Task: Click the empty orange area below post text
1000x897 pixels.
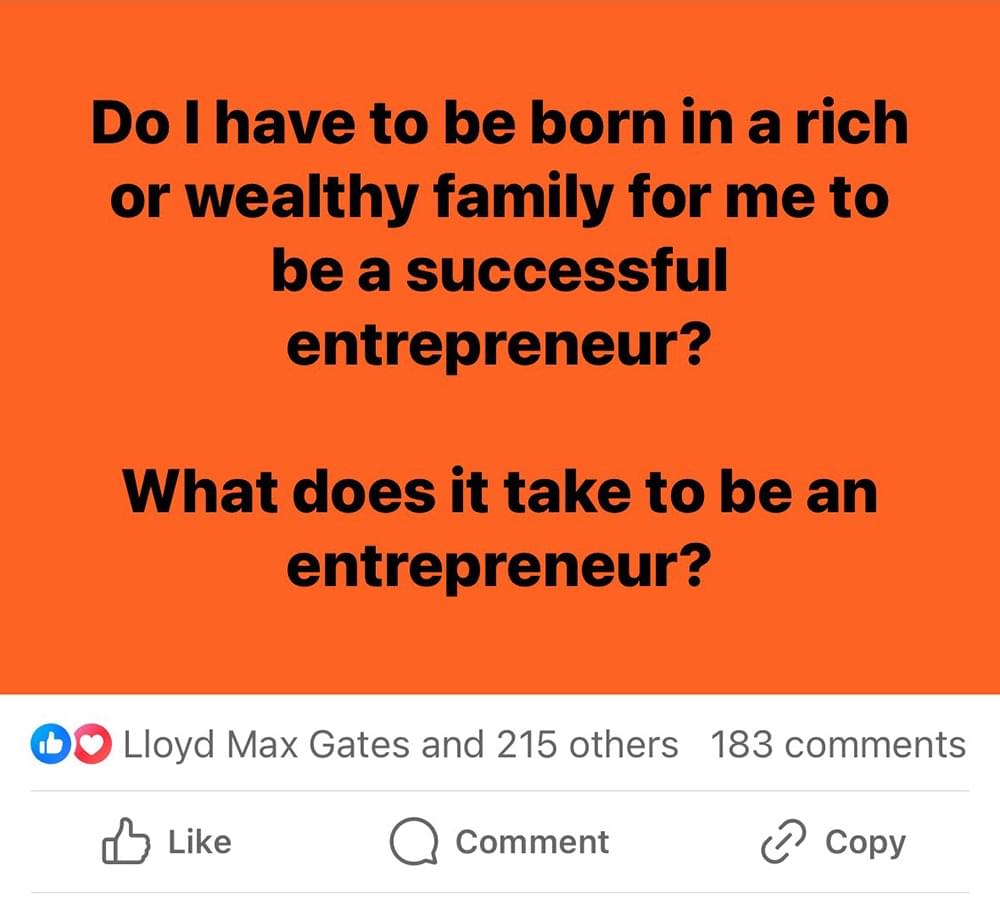Action: click(500, 640)
